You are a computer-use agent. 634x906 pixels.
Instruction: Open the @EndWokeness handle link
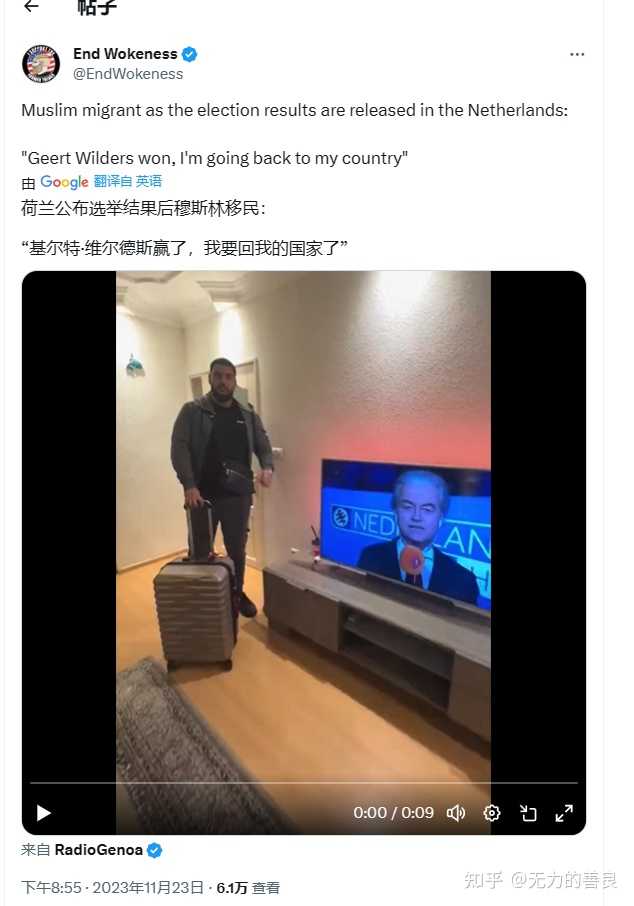128,74
